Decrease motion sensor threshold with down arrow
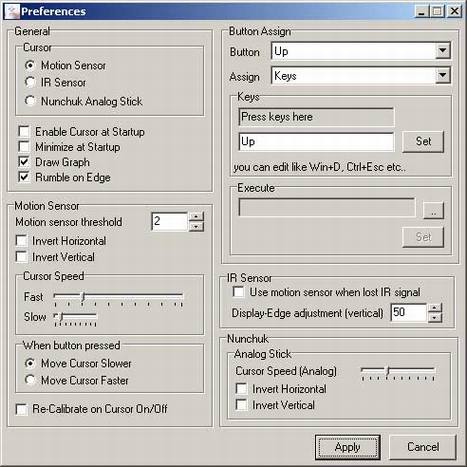Screen dimensions: 467x467 (196, 227)
